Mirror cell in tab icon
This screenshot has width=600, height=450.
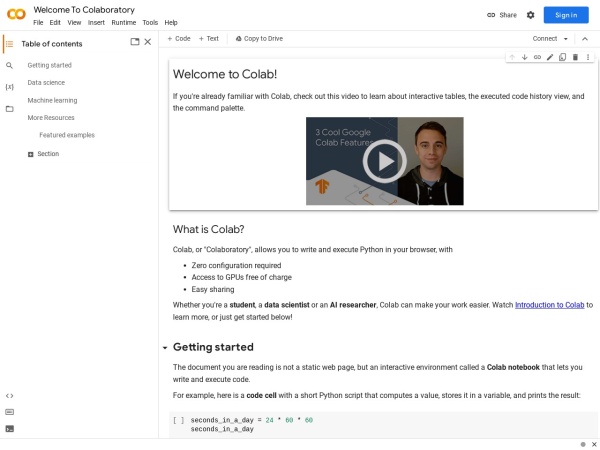(562, 57)
